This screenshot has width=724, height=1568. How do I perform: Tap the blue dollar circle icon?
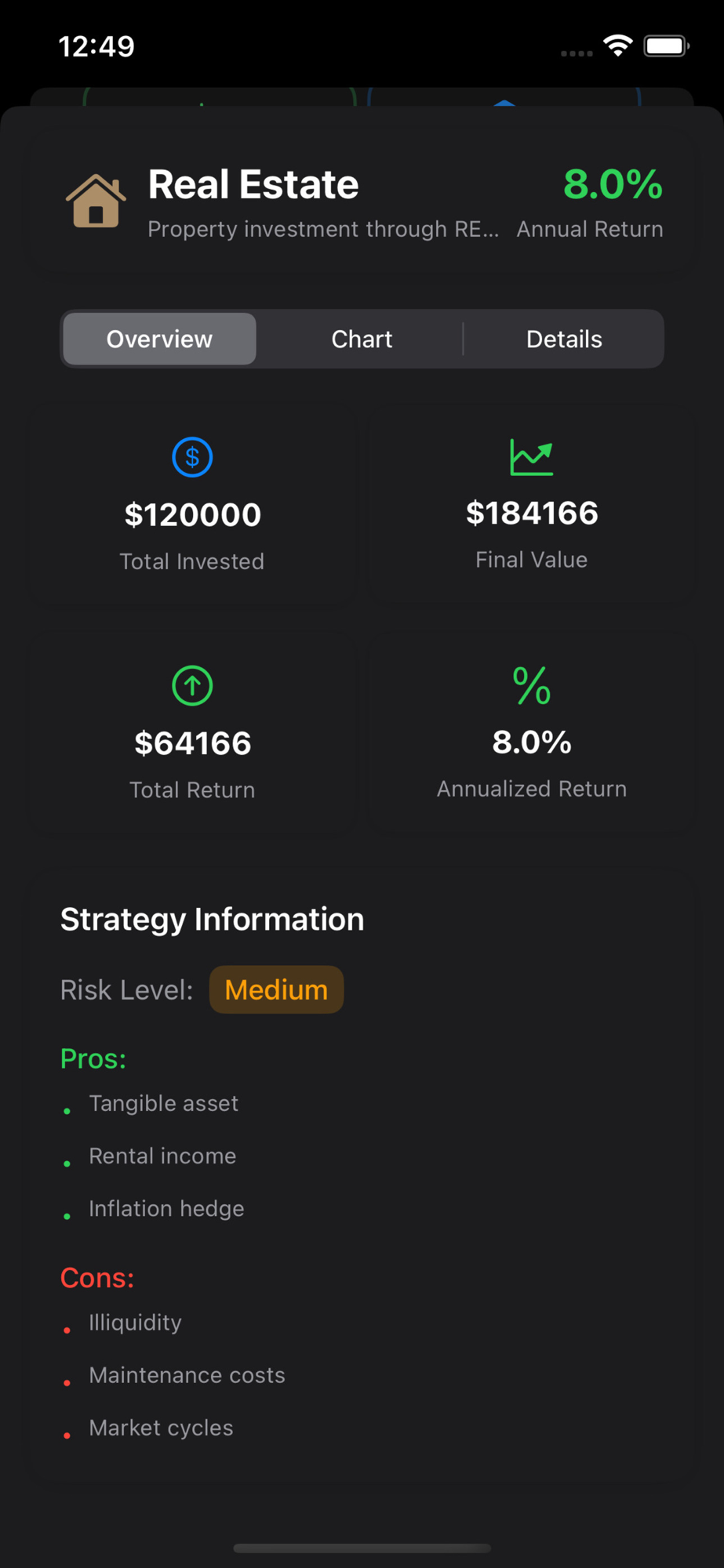click(192, 457)
